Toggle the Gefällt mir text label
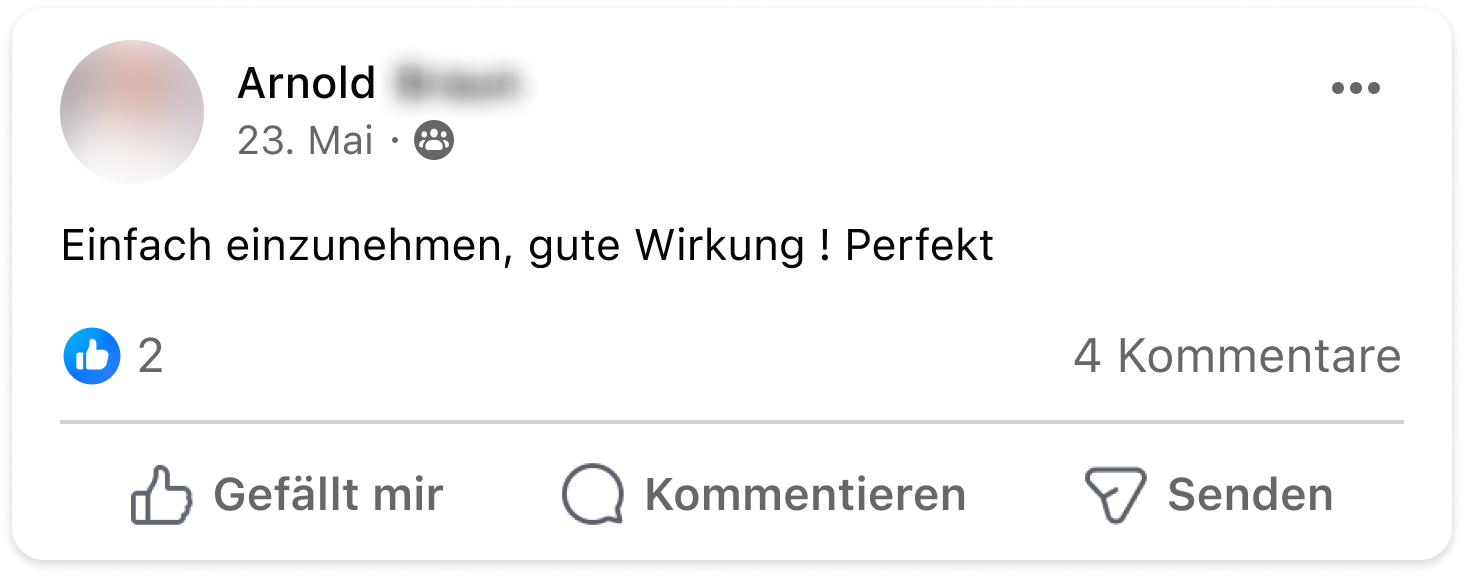Screen dimensions: 1464x576 point(328,494)
